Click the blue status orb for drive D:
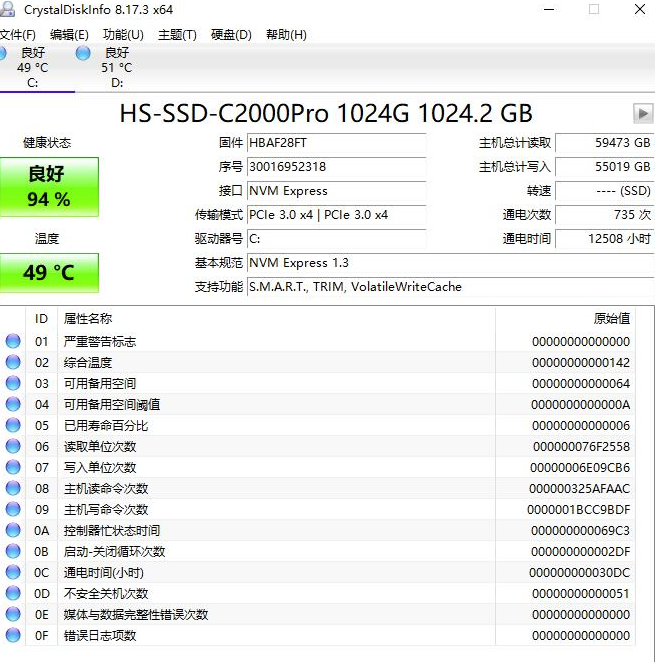This screenshot has width=655, height=662. (83, 52)
